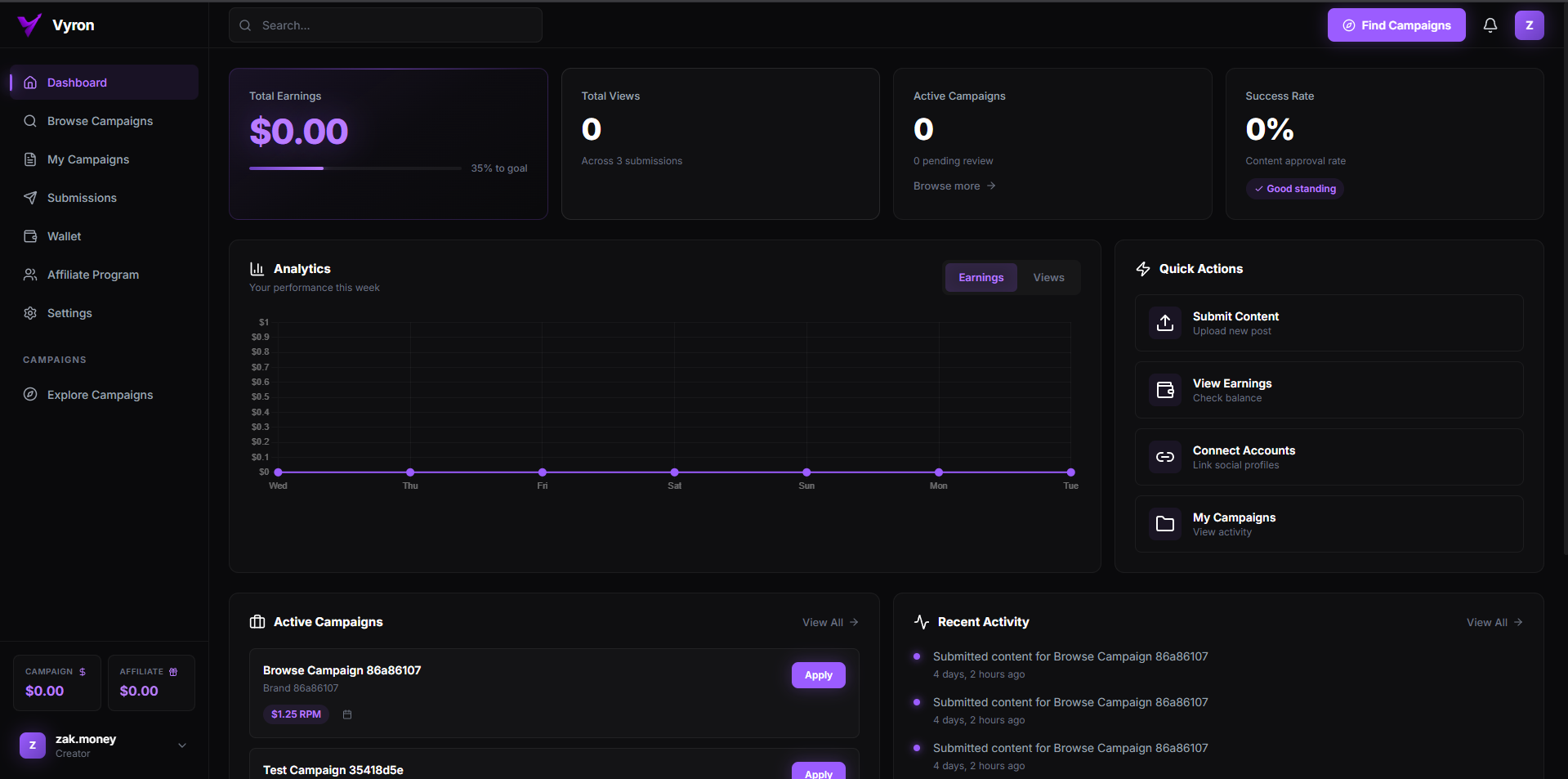Screen dimensions: 1568x779
Task: Click the earnings goal progress bar
Action: [355, 168]
